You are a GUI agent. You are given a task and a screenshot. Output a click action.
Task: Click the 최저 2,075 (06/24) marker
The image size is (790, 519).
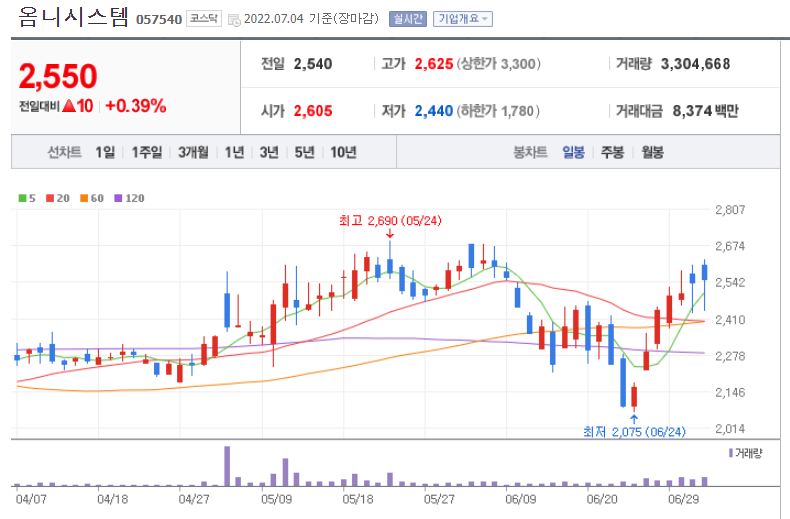click(x=634, y=432)
